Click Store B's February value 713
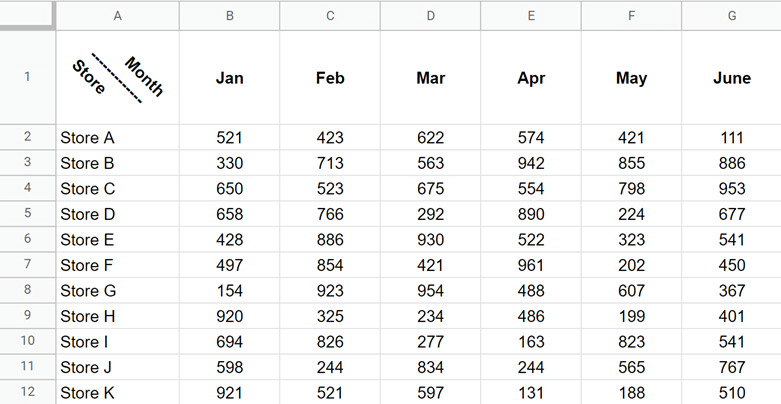The width and height of the screenshot is (781, 404). [x=330, y=162]
